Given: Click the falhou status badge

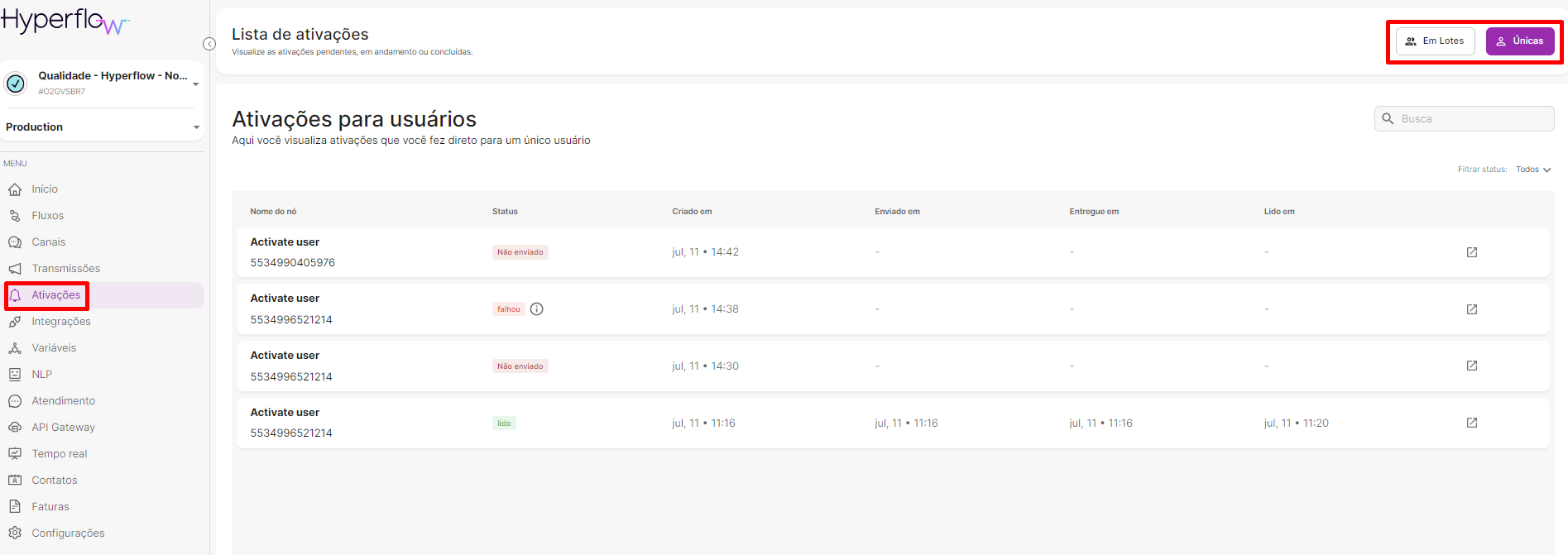Looking at the screenshot, I should pyautogui.click(x=509, y=309).
